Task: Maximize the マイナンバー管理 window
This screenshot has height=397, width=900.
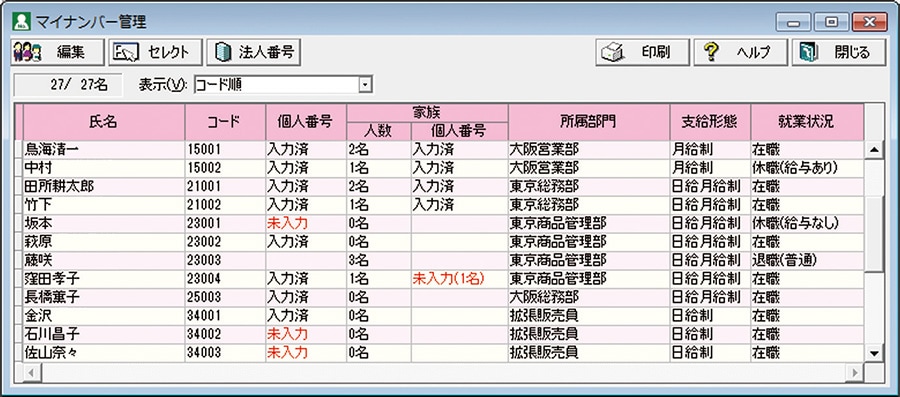Action: coord(832,22)
